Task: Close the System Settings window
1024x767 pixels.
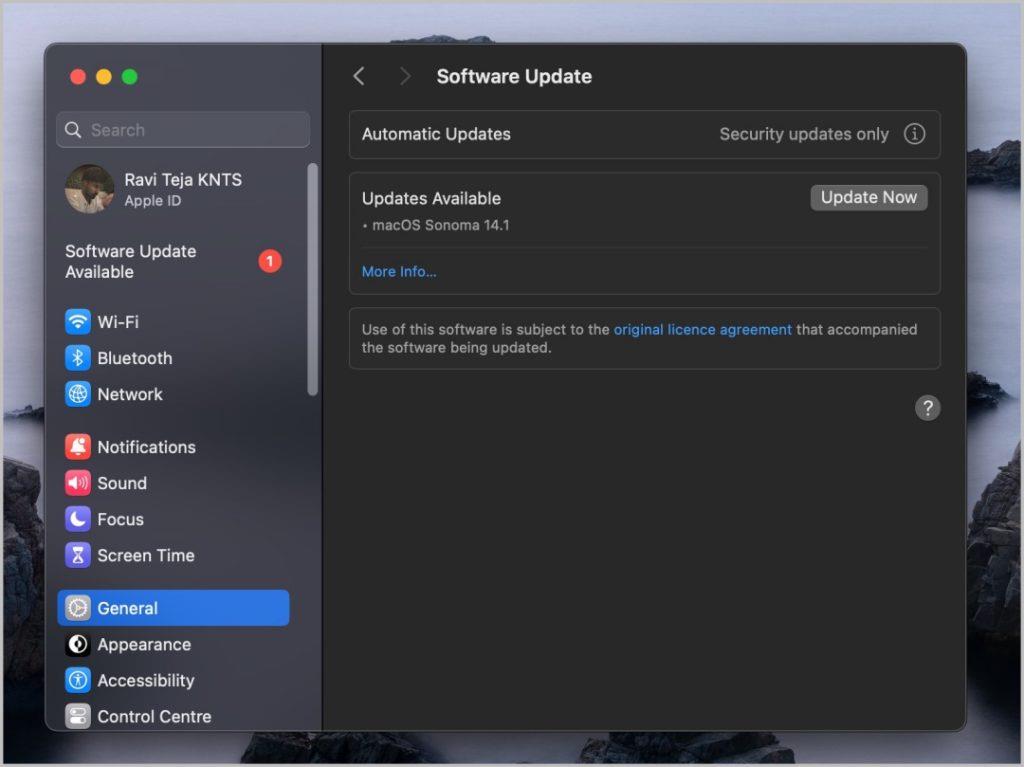Action: coord(78,77)
